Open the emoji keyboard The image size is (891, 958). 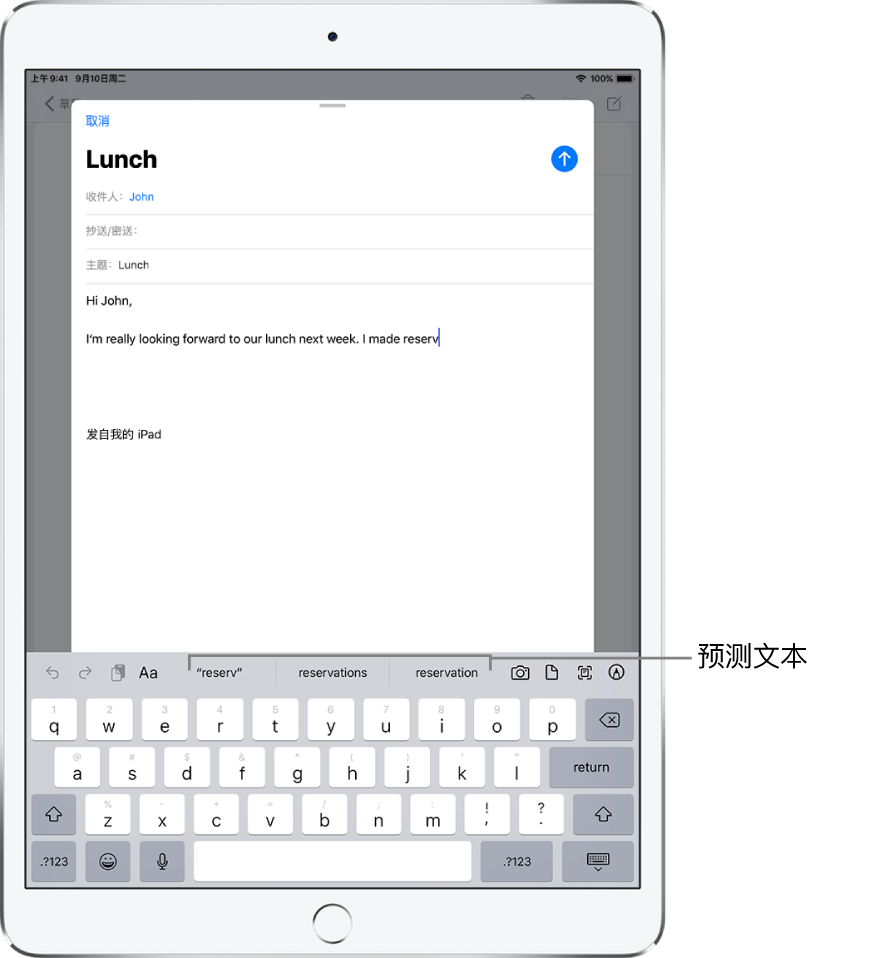coord(108,861)
